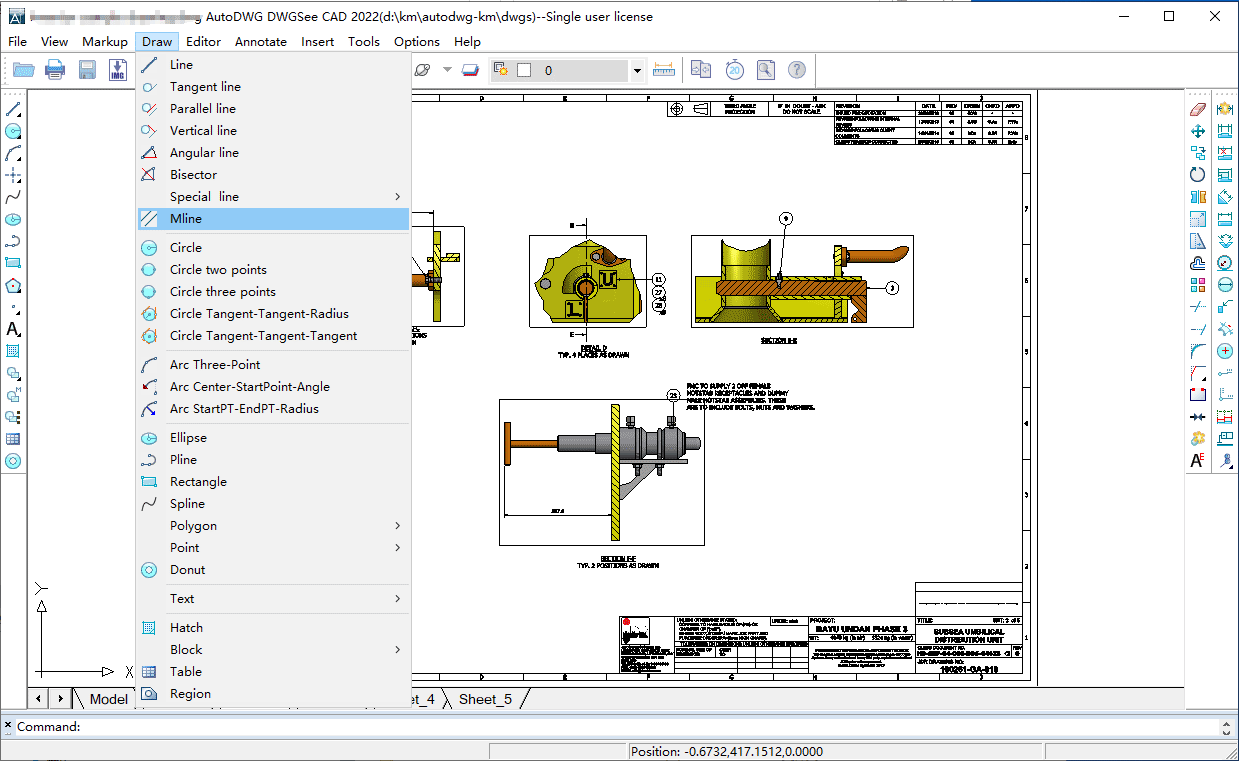The width and height of the screenshot is (1239, 761).
Task: Select the Hatch tool in left toolbar
Action: 13,351
